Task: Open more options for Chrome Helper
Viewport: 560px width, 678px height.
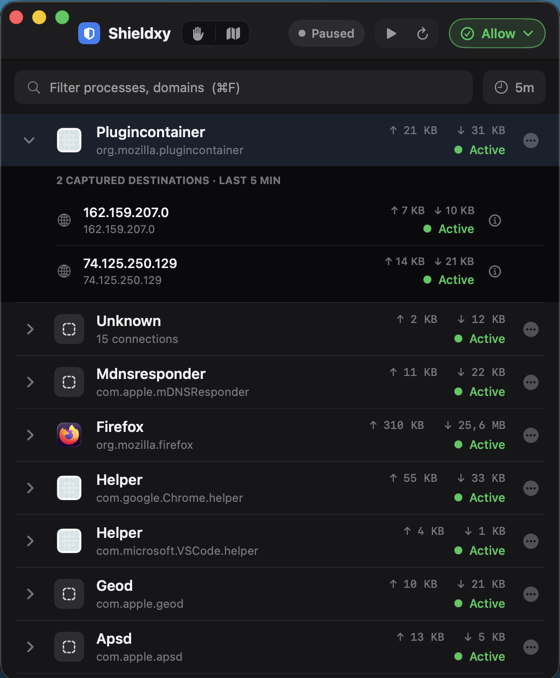Action: [531, 488]
